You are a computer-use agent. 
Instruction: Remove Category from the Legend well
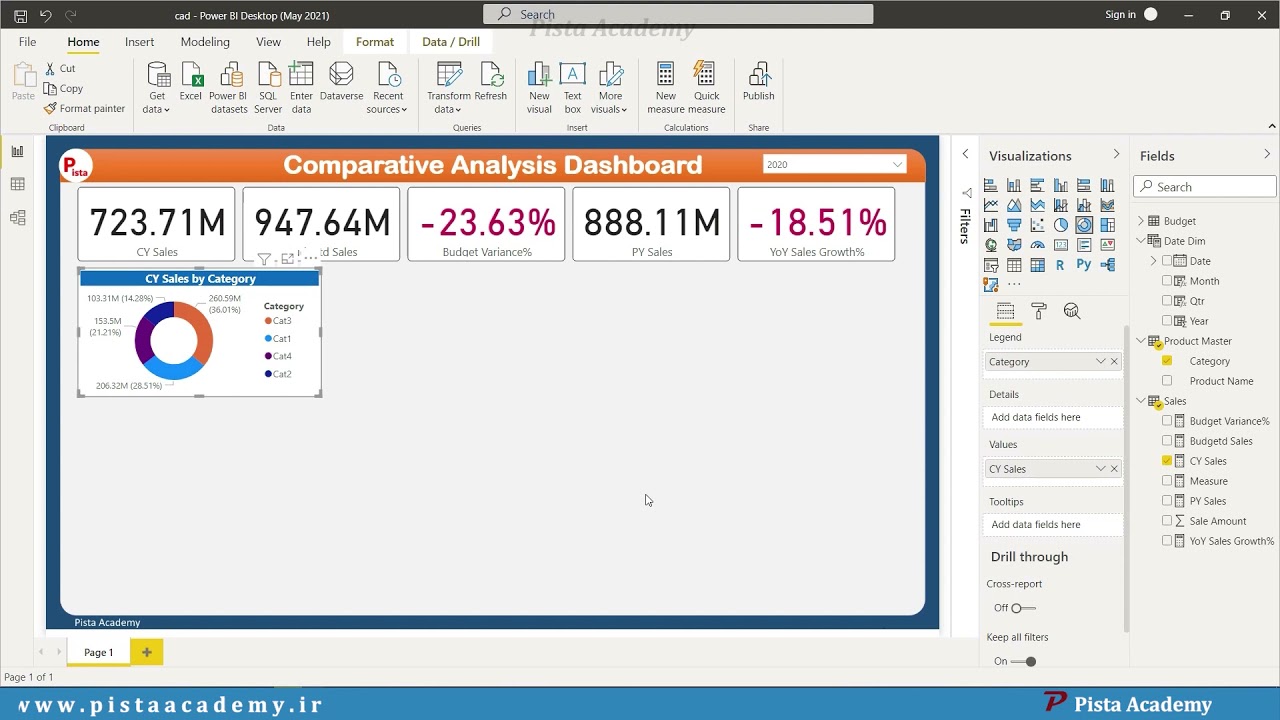coord(1114,362)
